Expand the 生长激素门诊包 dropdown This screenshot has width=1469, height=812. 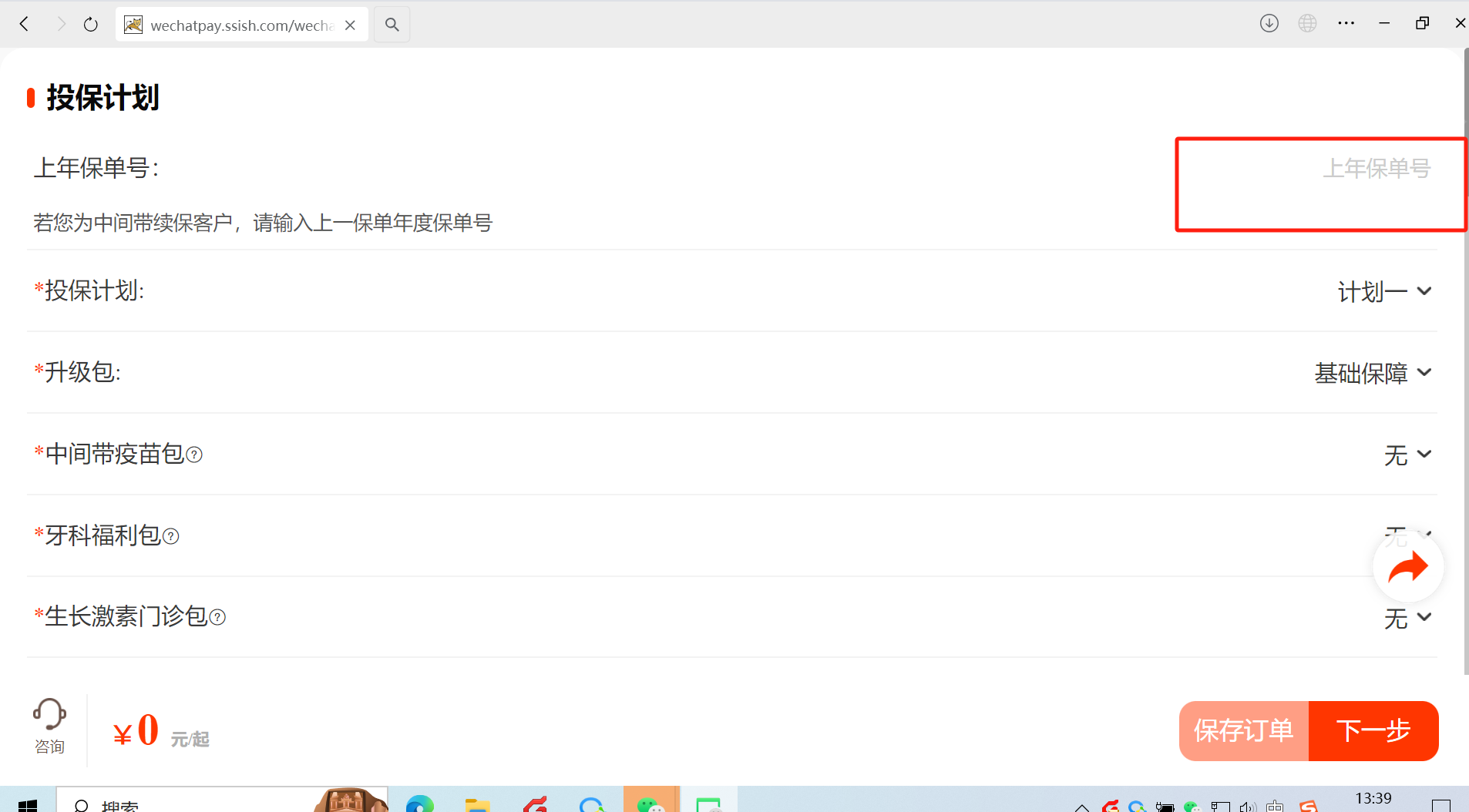(x=1407, y=618)
